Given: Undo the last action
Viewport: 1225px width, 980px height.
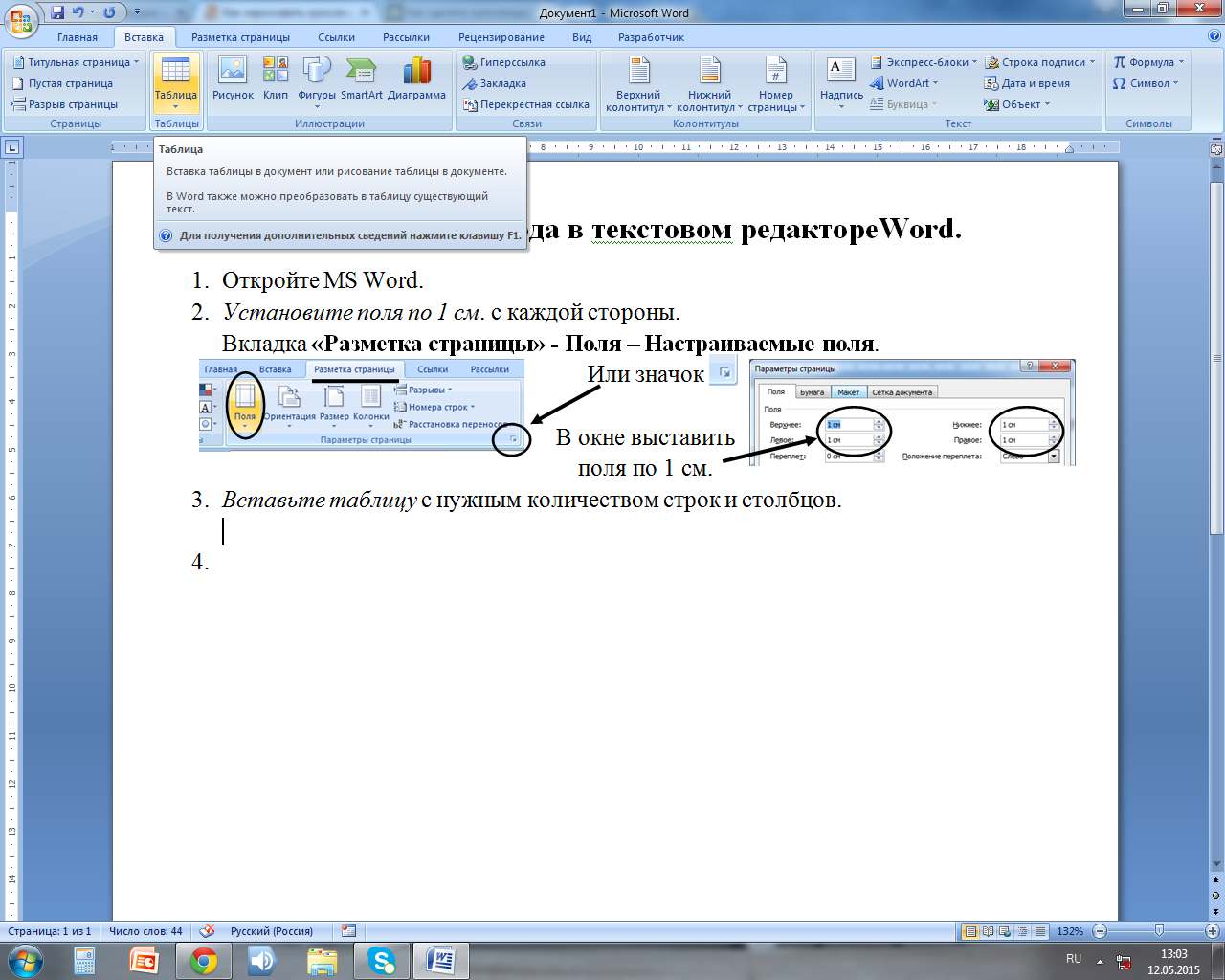Looking at the screenshot, I should point(78,12).
